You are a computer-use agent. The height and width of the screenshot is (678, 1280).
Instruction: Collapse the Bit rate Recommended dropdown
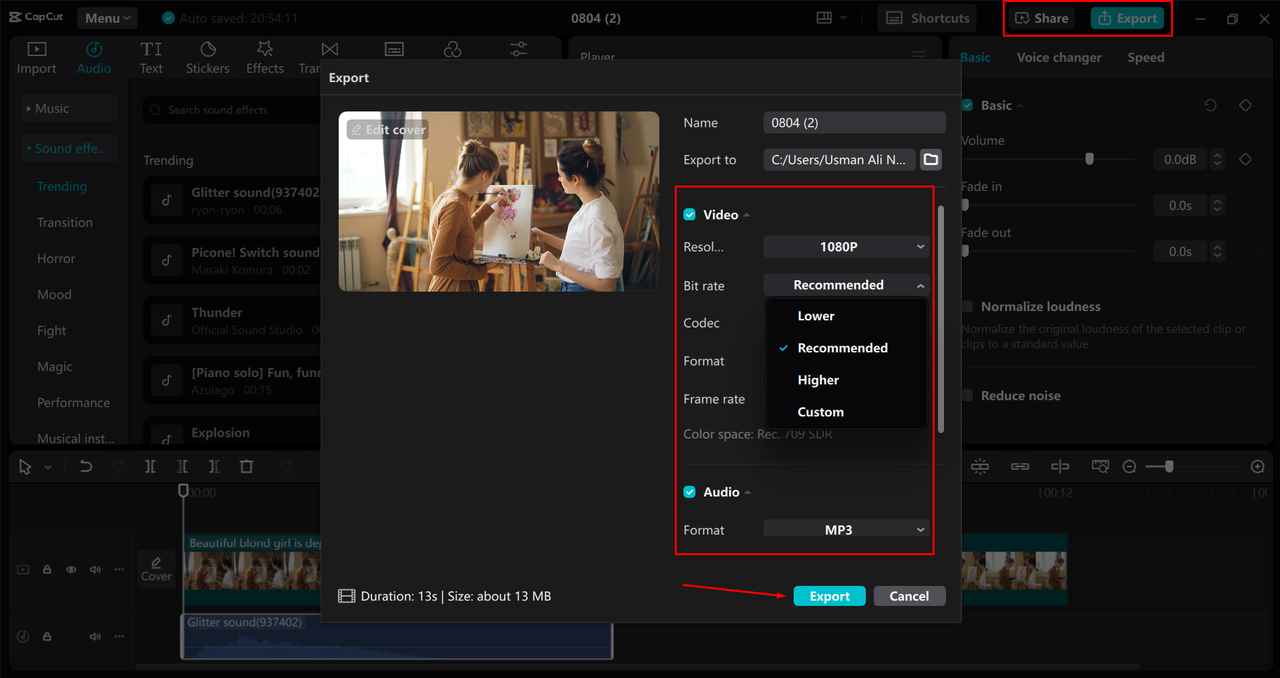click(x=846, y=285)
